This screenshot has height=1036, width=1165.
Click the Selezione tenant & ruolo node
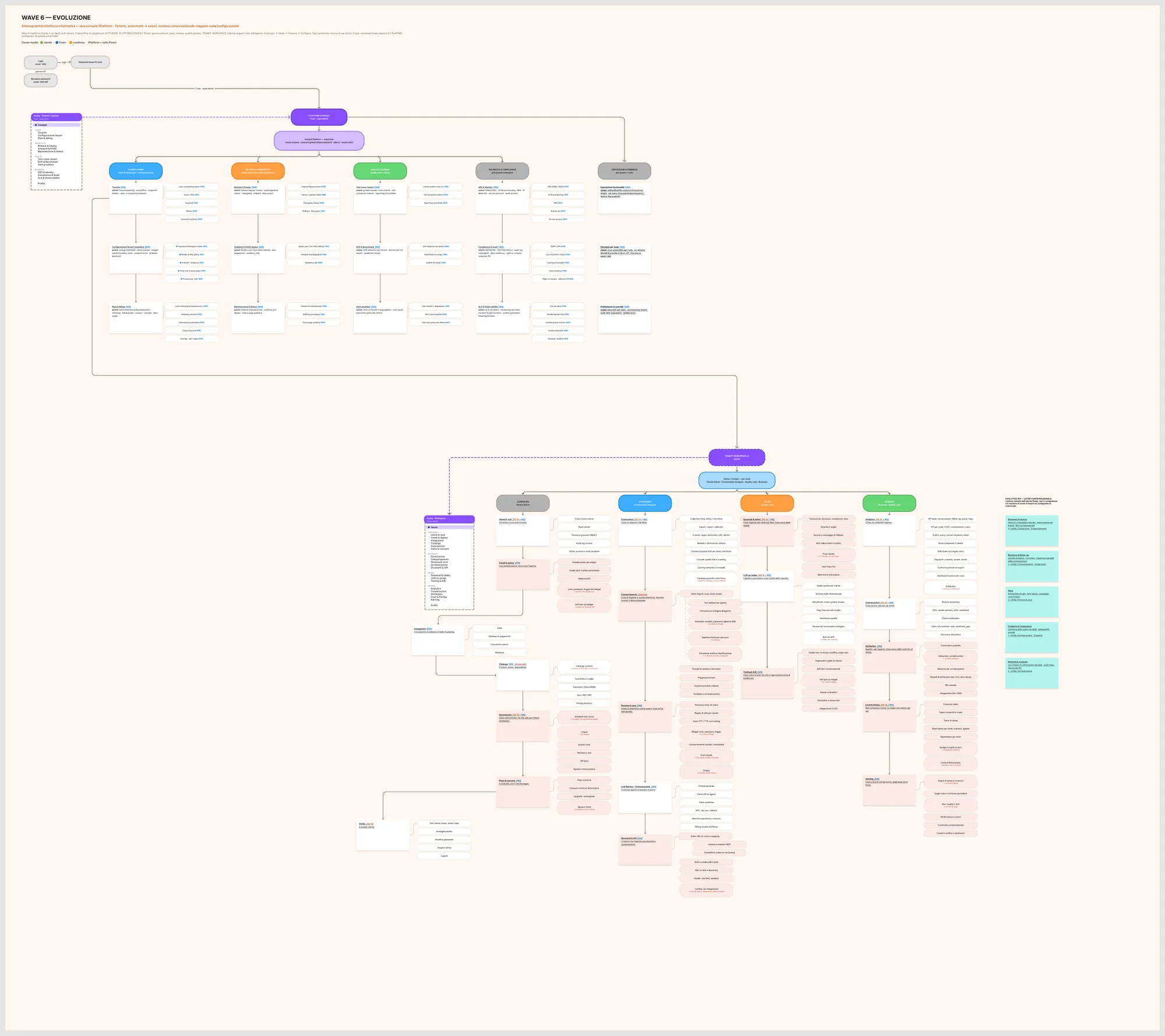[x=90, y=62]
